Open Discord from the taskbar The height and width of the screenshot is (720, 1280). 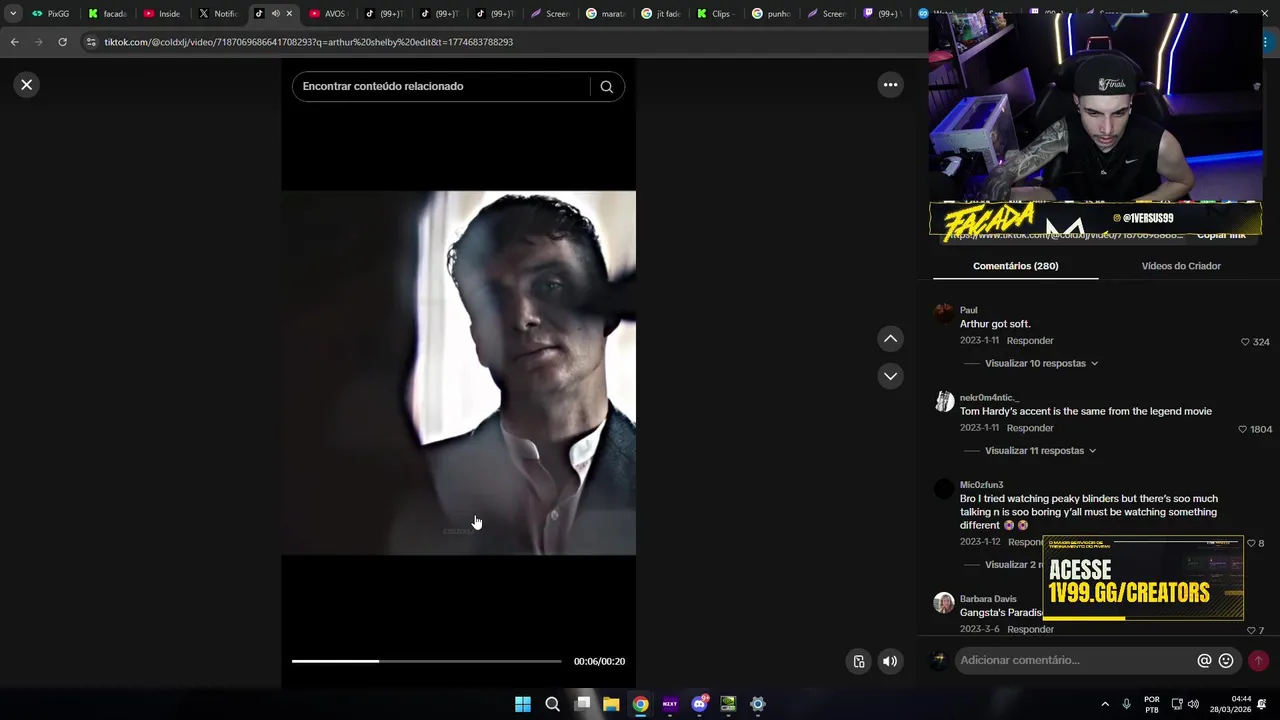[699, 704]
